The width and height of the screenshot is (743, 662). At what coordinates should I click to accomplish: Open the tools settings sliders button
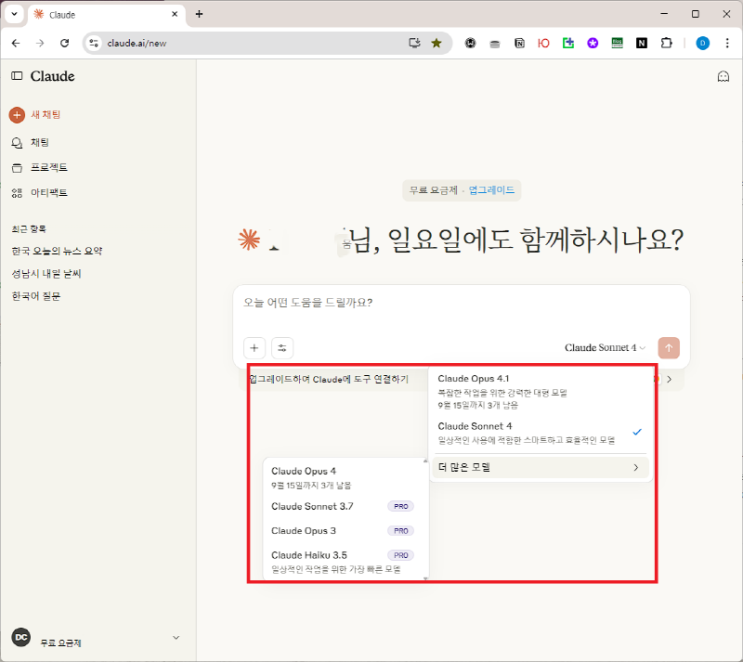click(282, 348)
